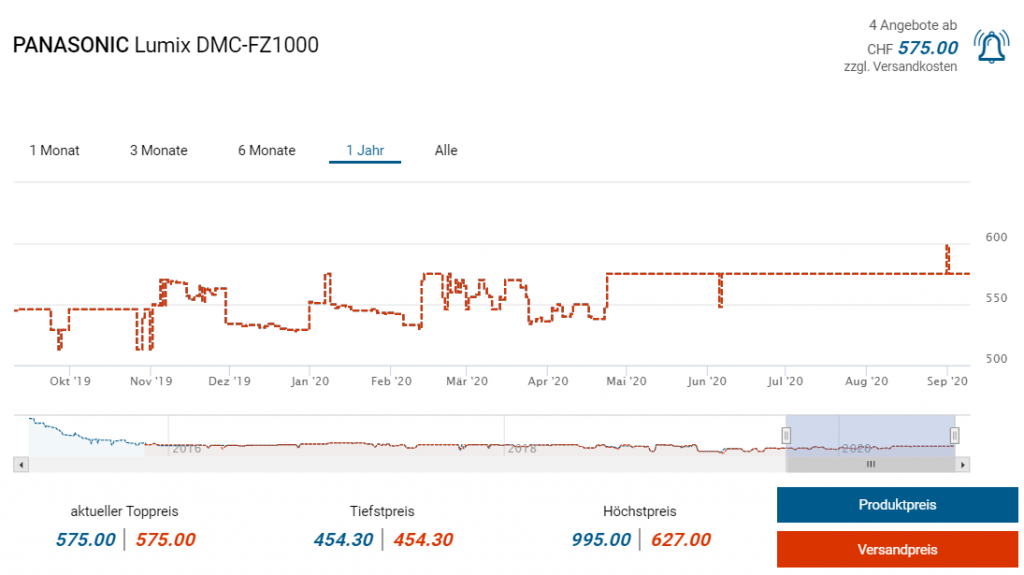The image size is (1024, 575).
Task: Click the 2016 area in navigator
Action: (x=187, y=449)
